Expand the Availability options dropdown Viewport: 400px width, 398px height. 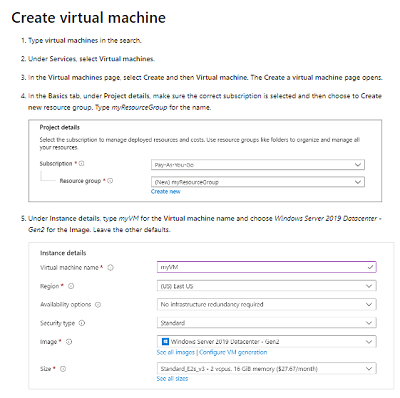click(267, 304)
